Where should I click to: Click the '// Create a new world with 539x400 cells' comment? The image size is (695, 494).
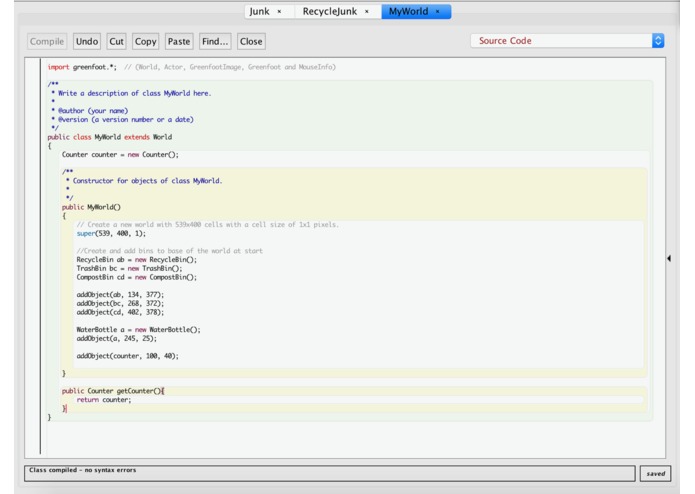(x=208, y=225)
